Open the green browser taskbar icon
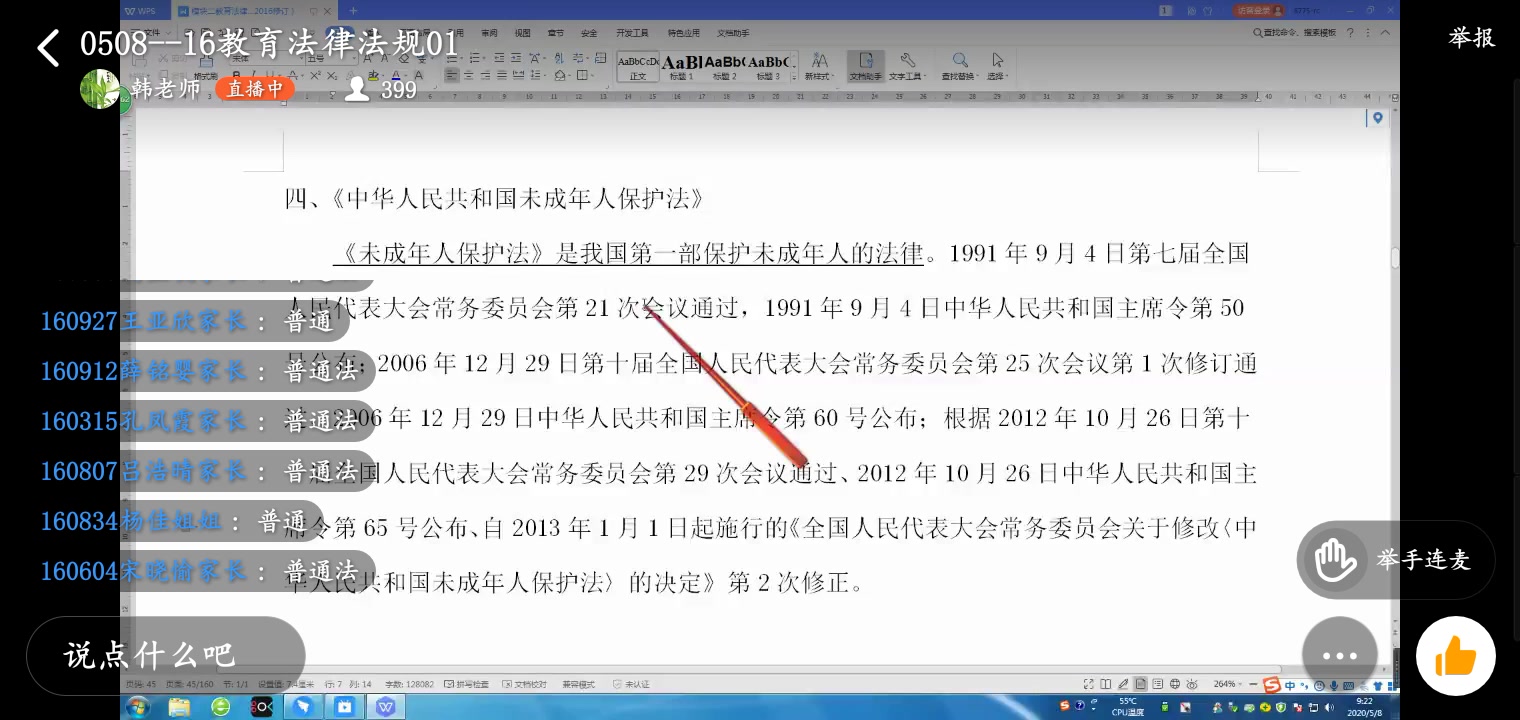The image size is (1520, 720). (x=221, y=707)
